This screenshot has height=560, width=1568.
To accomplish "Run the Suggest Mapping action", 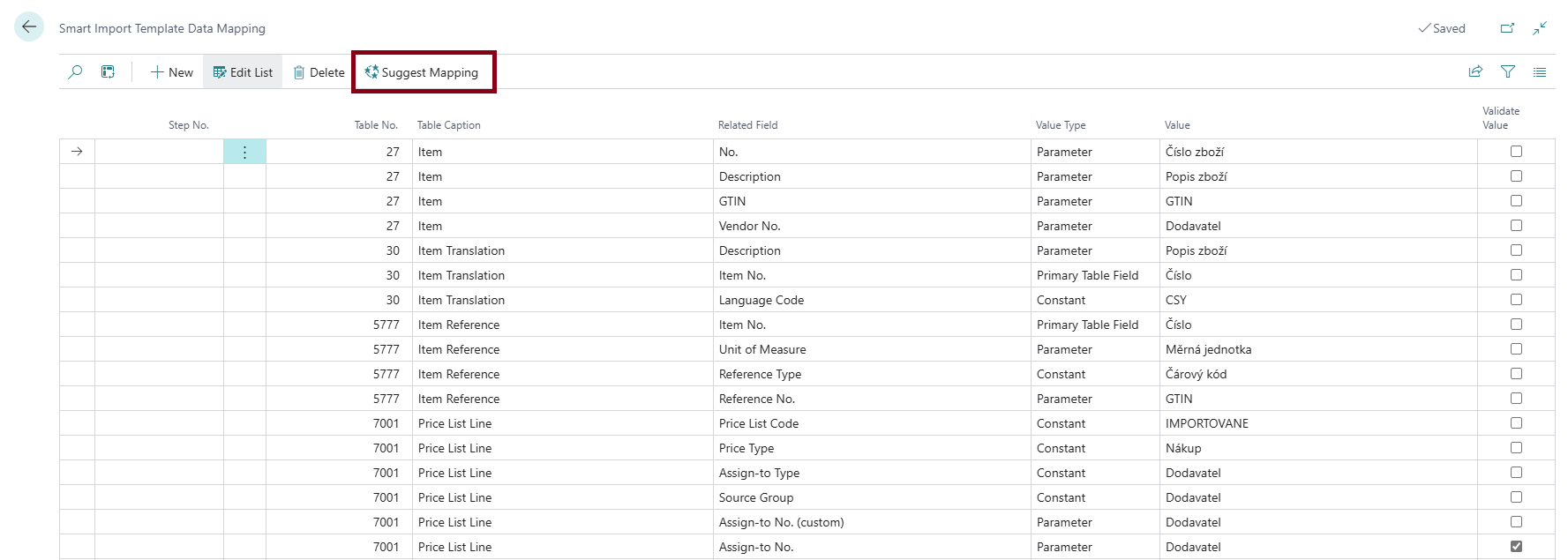I will point(424,72).
